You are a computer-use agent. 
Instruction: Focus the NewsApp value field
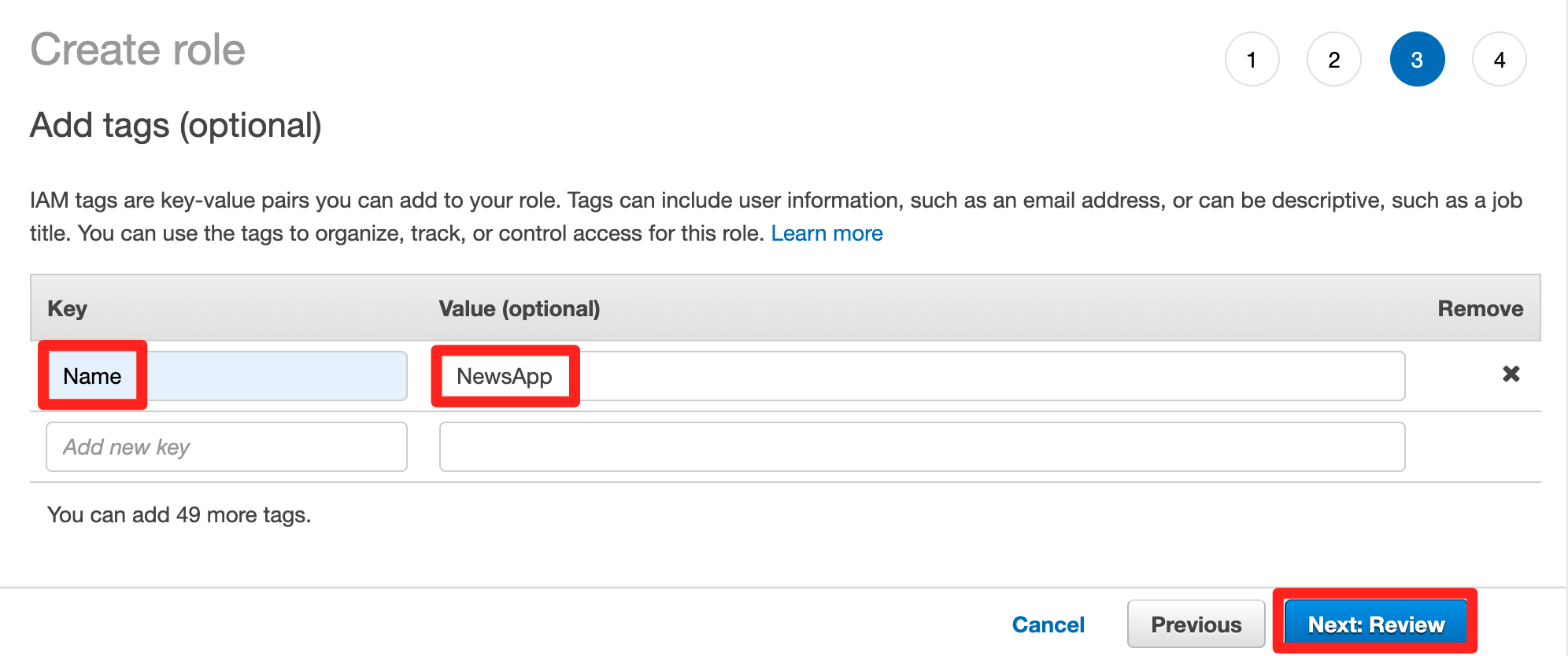922,376
